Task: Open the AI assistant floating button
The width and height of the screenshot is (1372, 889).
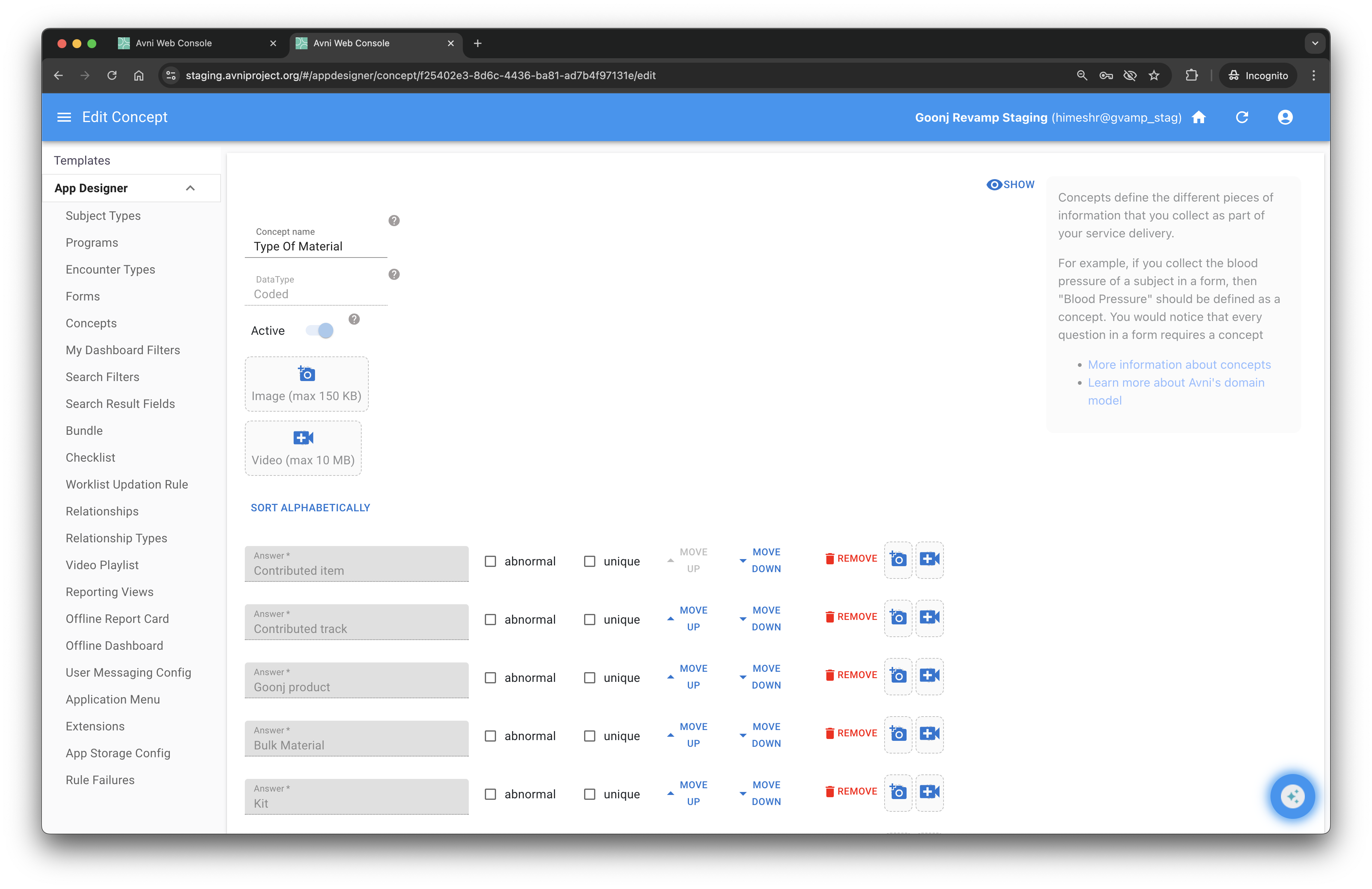Action: click(1293, 796)
